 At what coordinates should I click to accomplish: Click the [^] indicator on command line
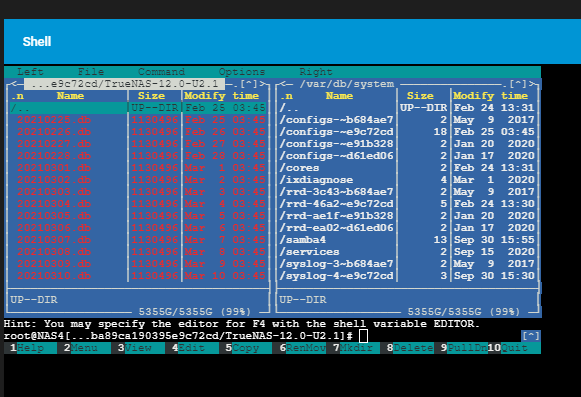[x=531, y=336]
